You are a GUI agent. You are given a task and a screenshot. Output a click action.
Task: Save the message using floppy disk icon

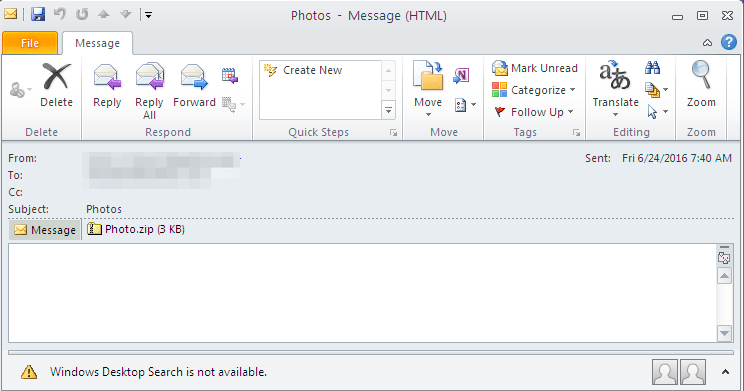tap(38, 14)
